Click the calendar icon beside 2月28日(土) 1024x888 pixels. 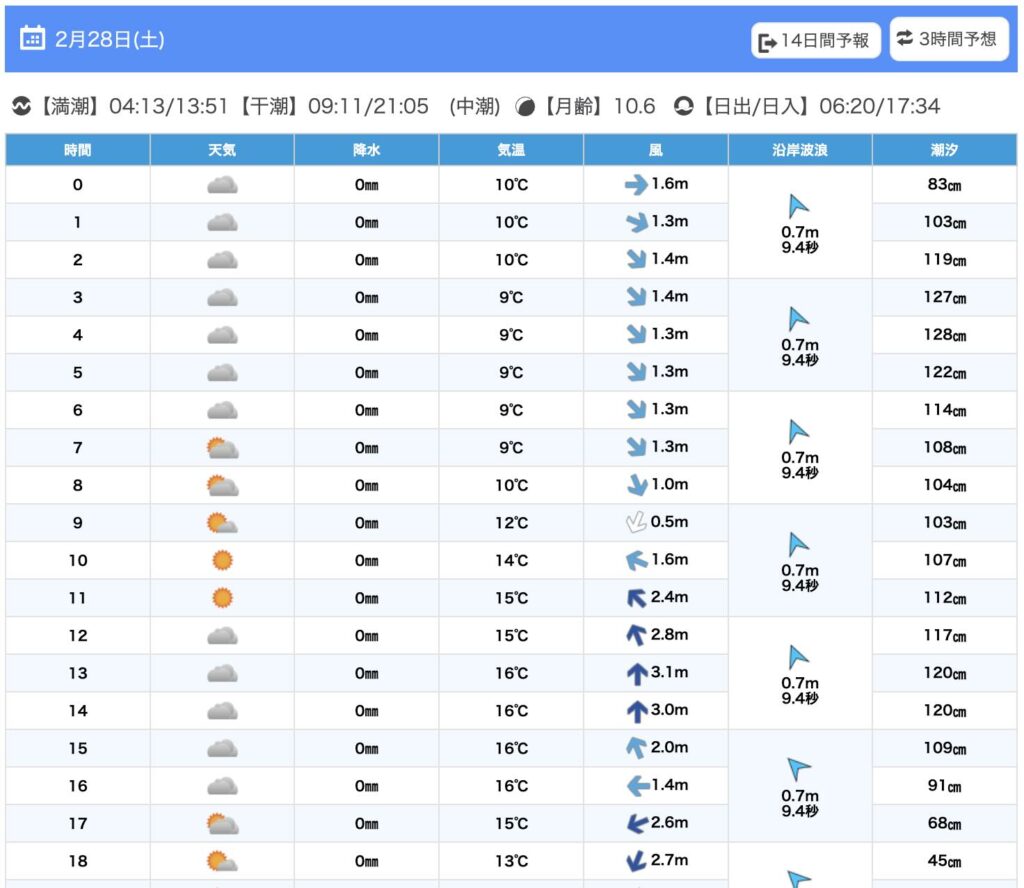[33, 39]
